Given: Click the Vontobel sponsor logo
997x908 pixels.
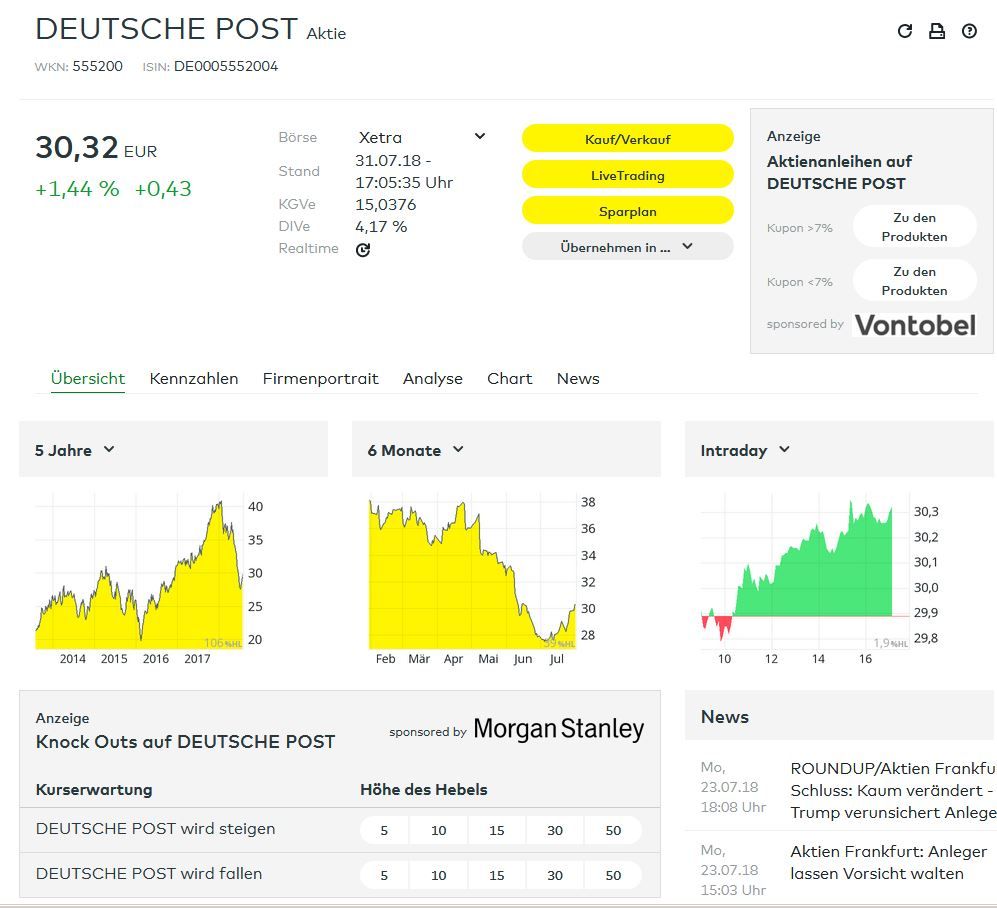Looking at the screenshot, I should 914,324.
